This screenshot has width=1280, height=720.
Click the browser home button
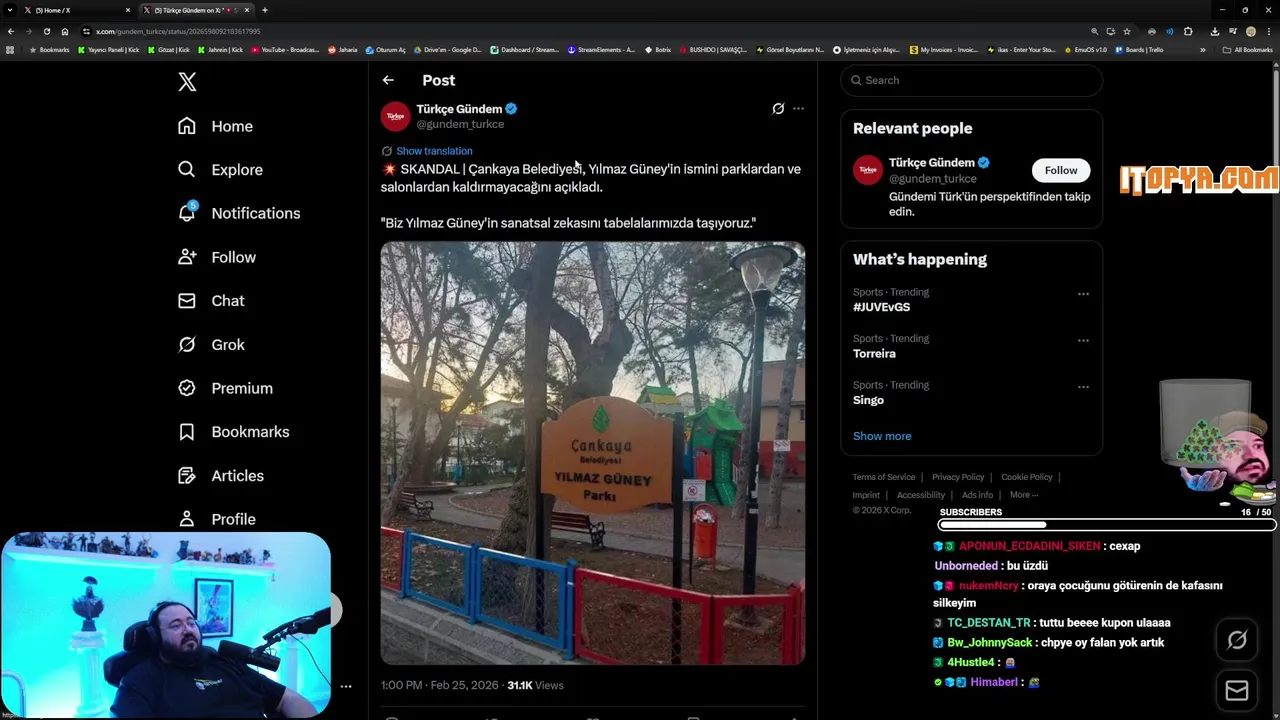tap(65, 31)
